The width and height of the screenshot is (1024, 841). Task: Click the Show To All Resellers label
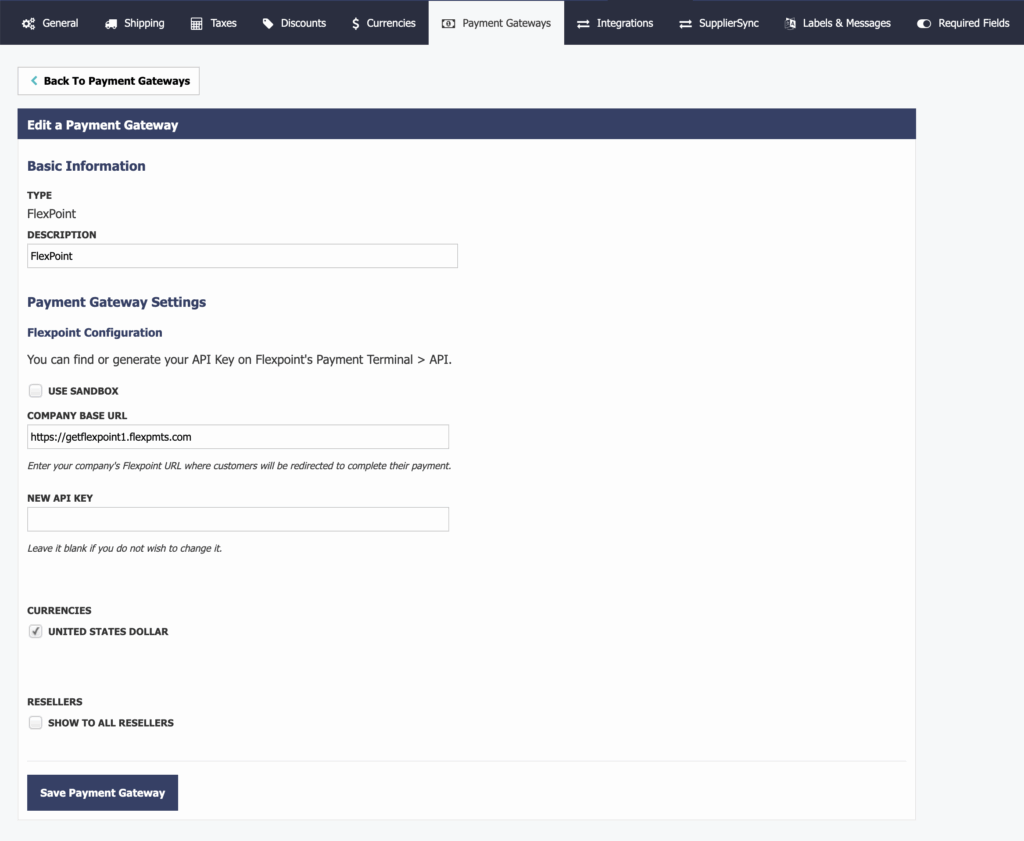click(111, 723)
